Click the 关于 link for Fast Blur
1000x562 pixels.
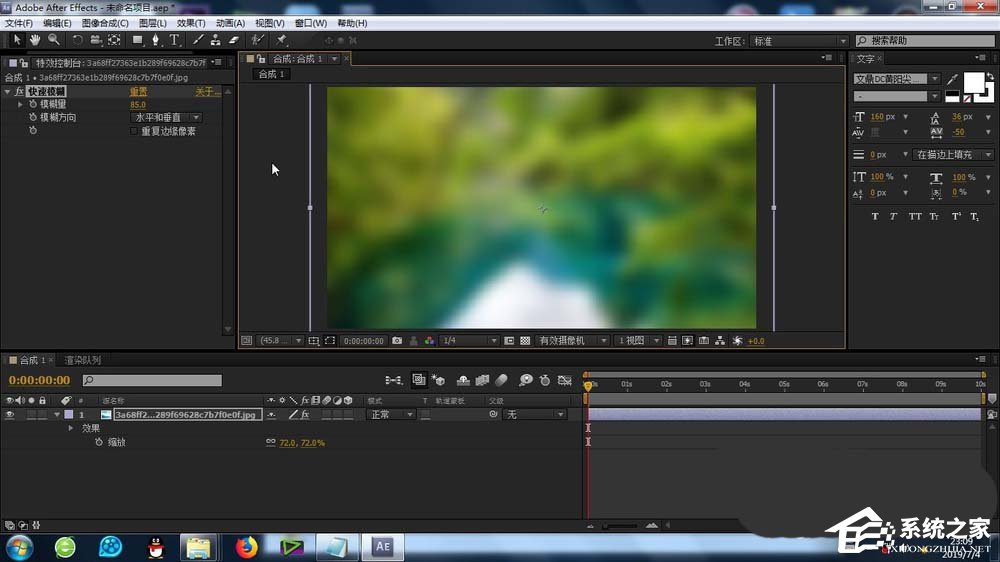point(206,91)
